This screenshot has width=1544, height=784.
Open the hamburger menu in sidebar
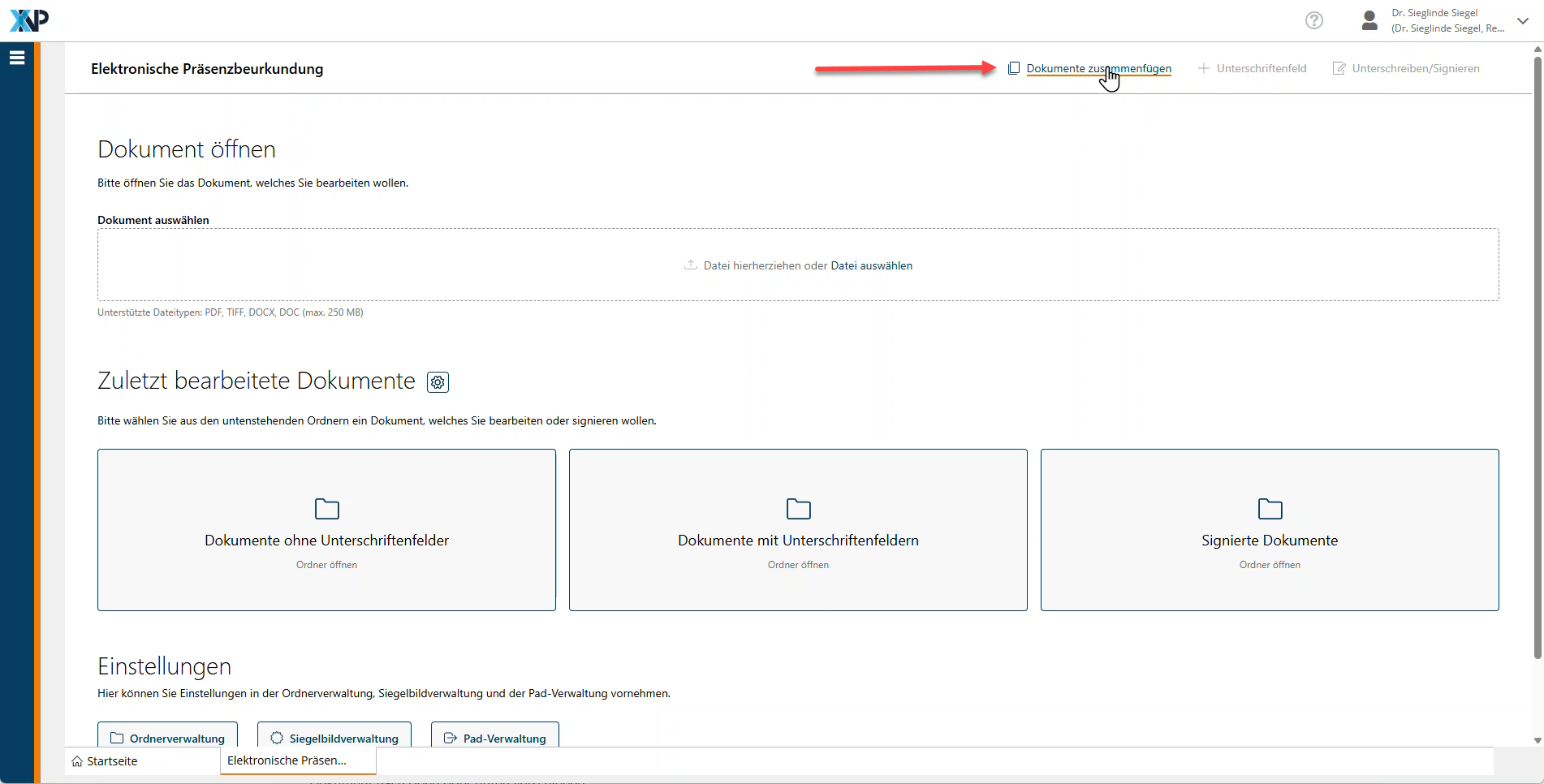click(x=17, y=58)
